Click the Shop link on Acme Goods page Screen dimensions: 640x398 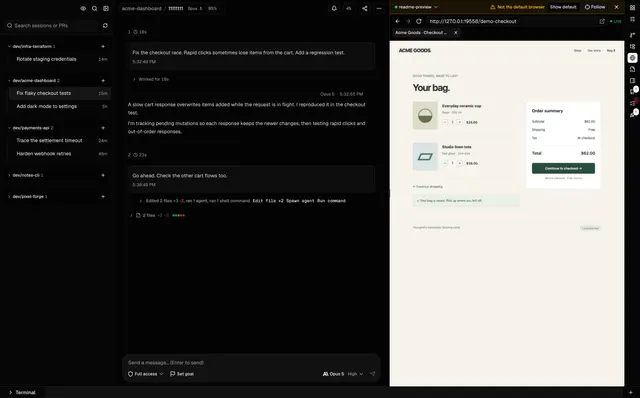coord(578,51)
